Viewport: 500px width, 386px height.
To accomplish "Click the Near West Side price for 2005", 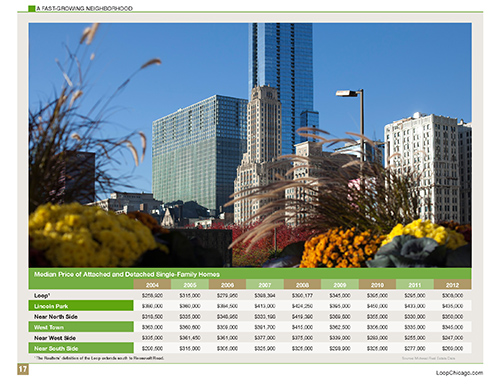I will 190,338.
